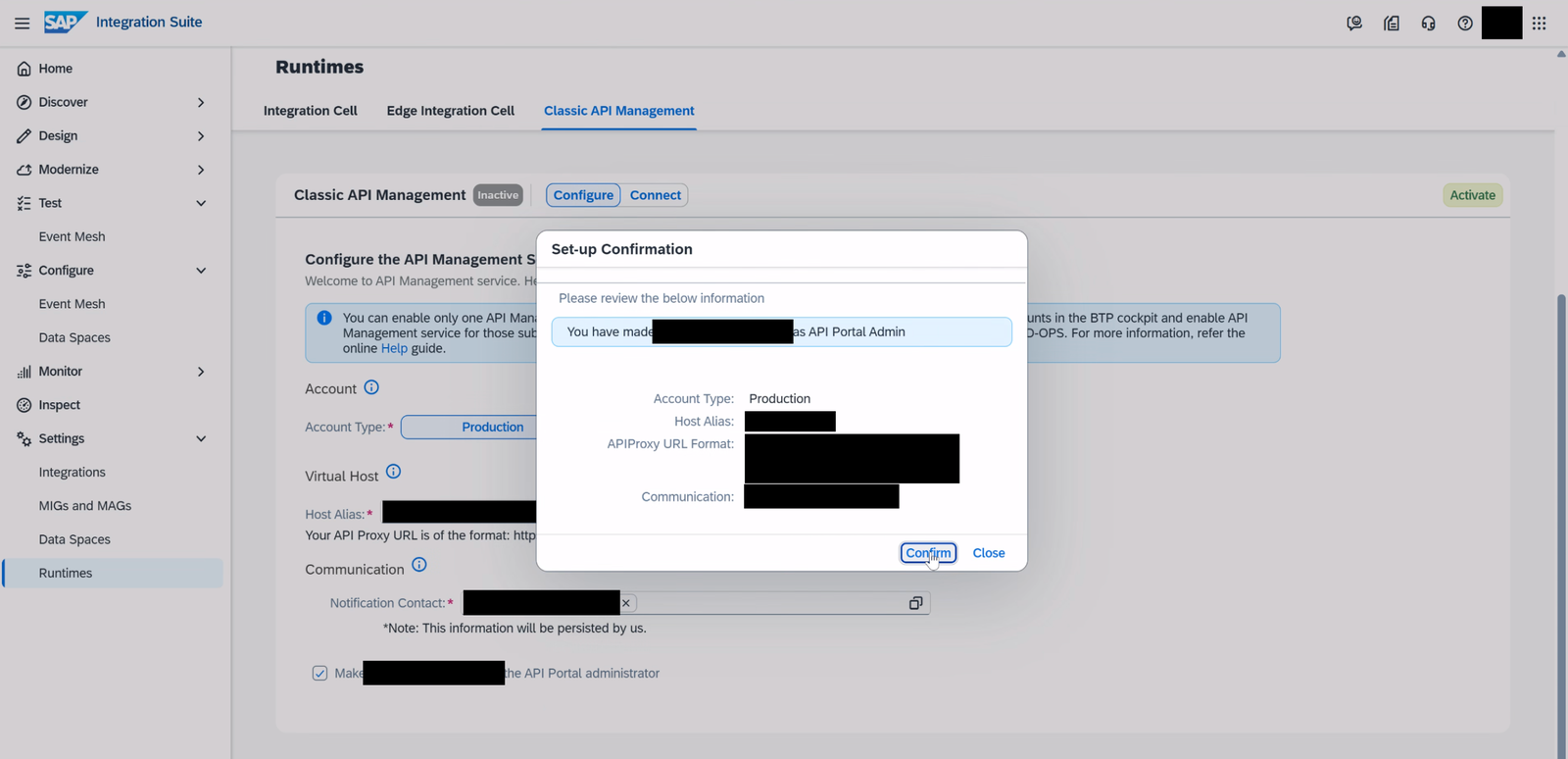Expand the Design menu chevron
Viewport: 1568px width, 759px height.
click(x=201, y=135)
